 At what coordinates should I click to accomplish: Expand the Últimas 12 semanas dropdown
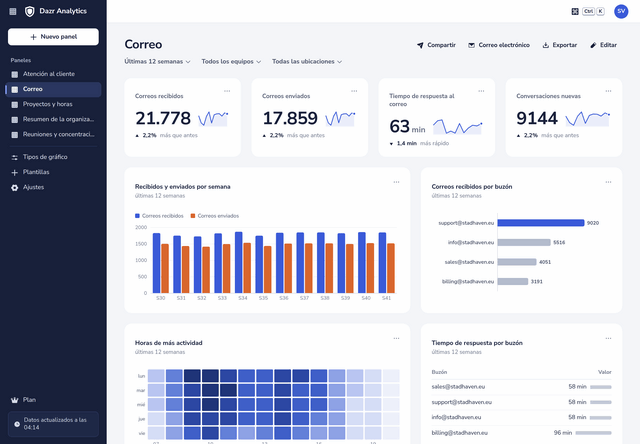point(158,62)
